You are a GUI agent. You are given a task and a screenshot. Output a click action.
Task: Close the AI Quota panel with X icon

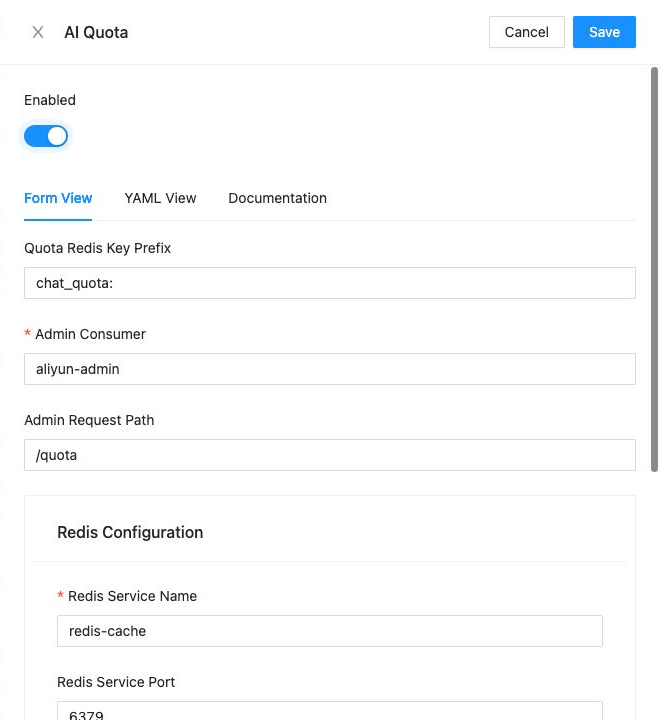(x=38, y=32)
